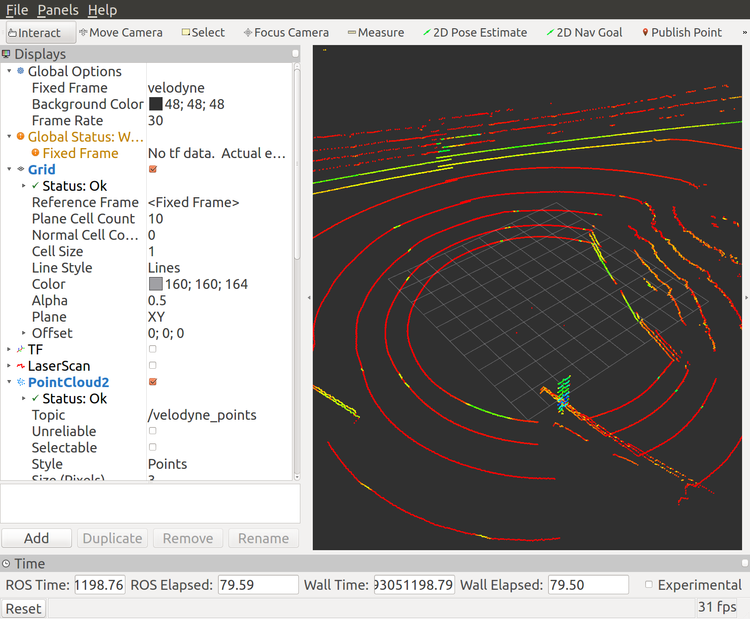Choose the Select tool
This screenshot has width=750, height=619.
[203, 33]
